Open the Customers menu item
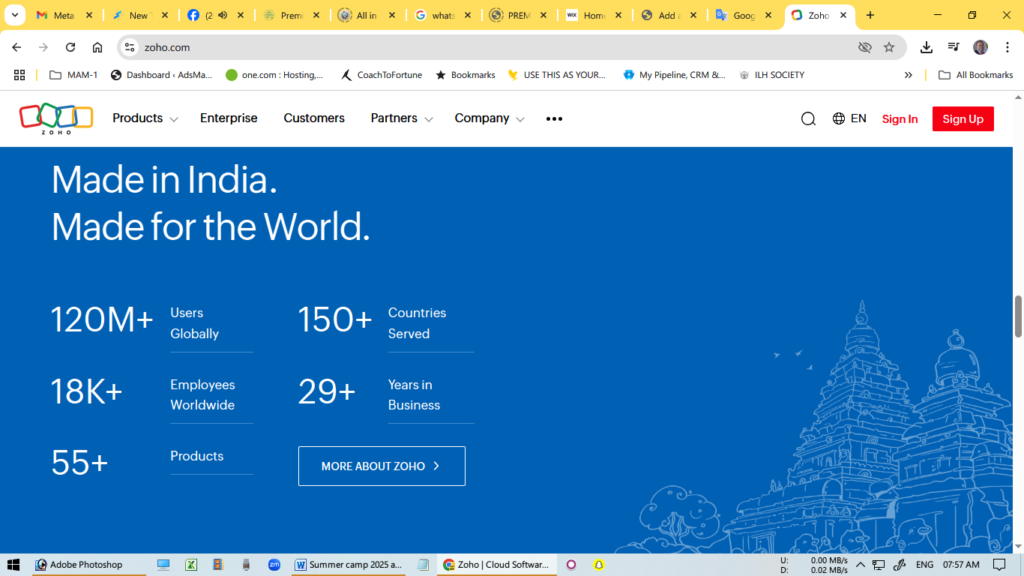The image size is (1024, 576). (314, 118)
